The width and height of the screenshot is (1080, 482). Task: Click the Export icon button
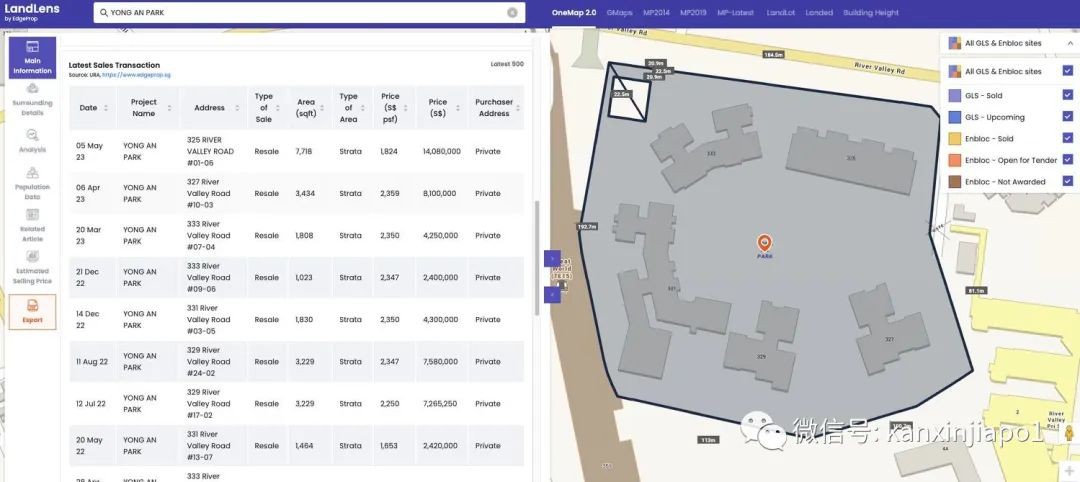click(32, 312)
